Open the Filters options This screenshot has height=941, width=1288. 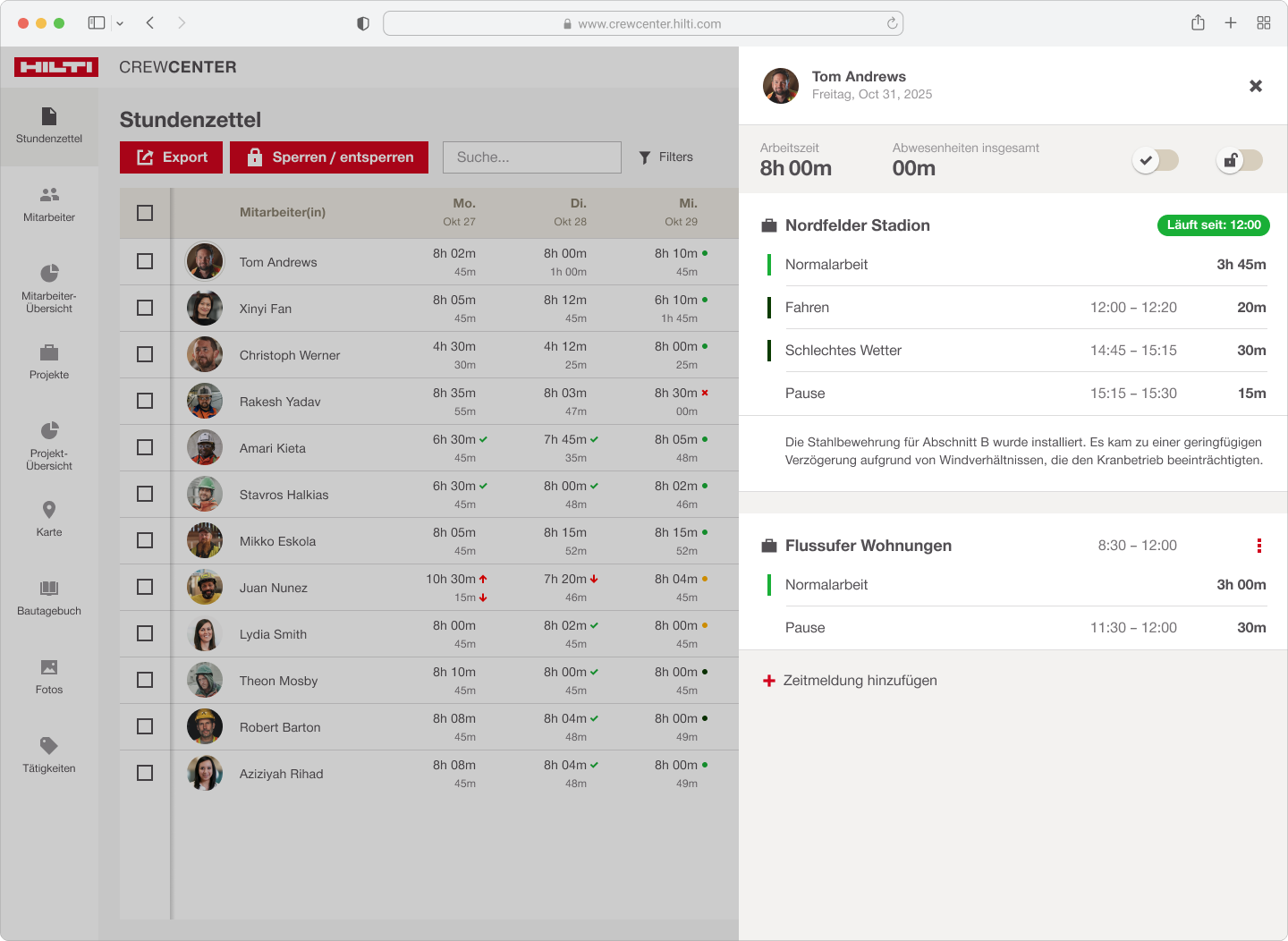[x=666, y=157]
